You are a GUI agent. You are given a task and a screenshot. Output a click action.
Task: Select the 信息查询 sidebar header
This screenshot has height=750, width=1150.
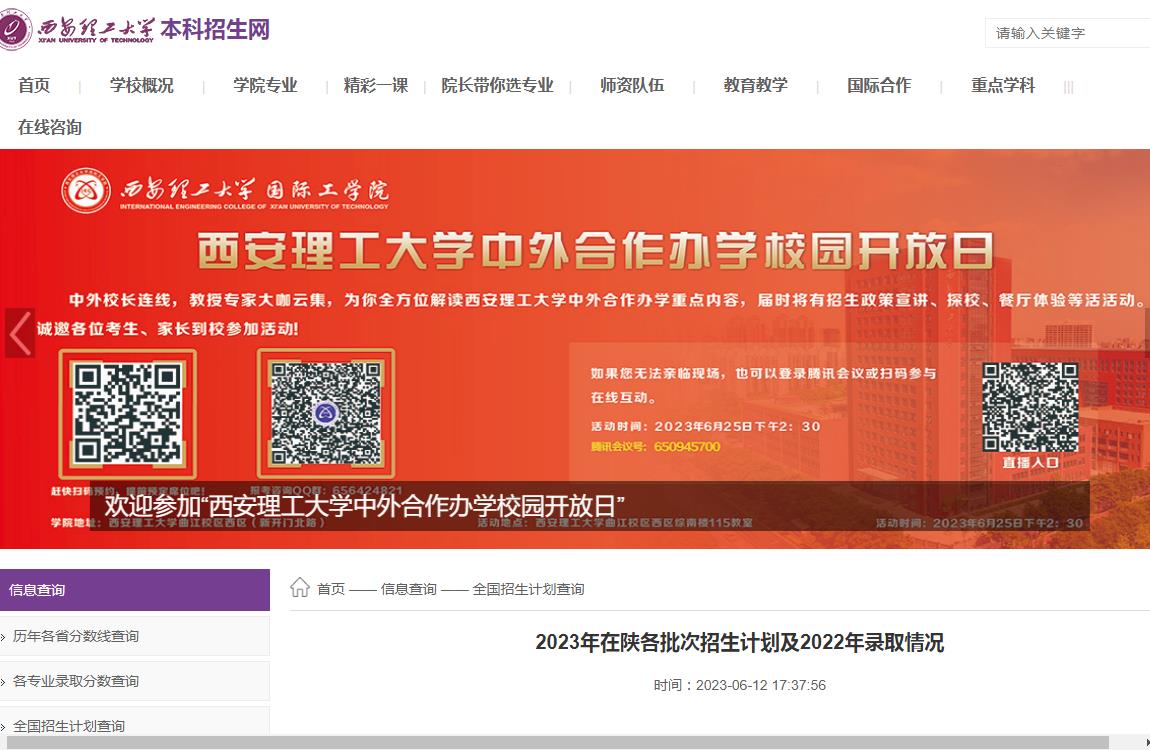click(135, 589)
